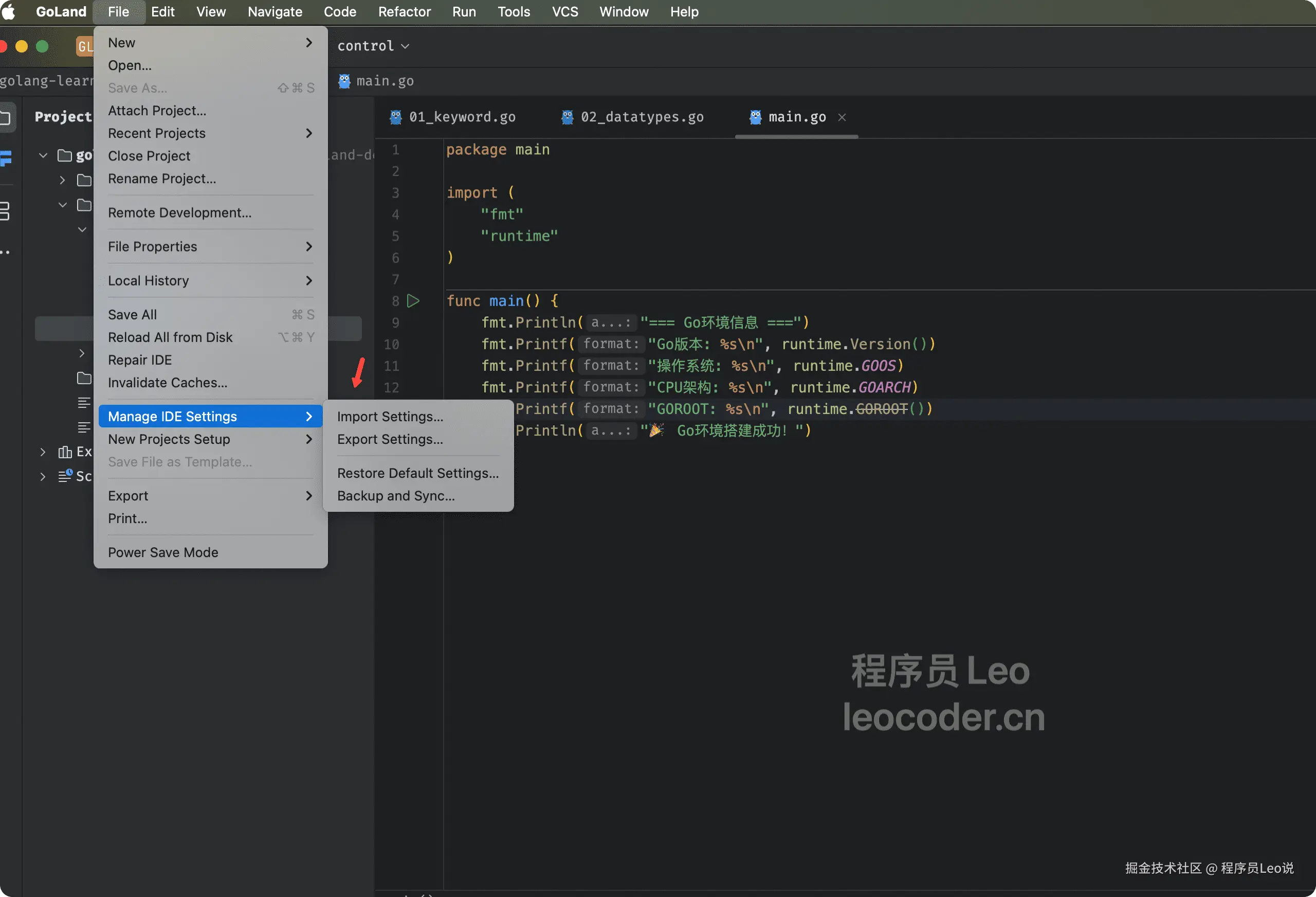Switch to the 01_keyword.go tab
1316x897 pixels.
coord(453,117)
